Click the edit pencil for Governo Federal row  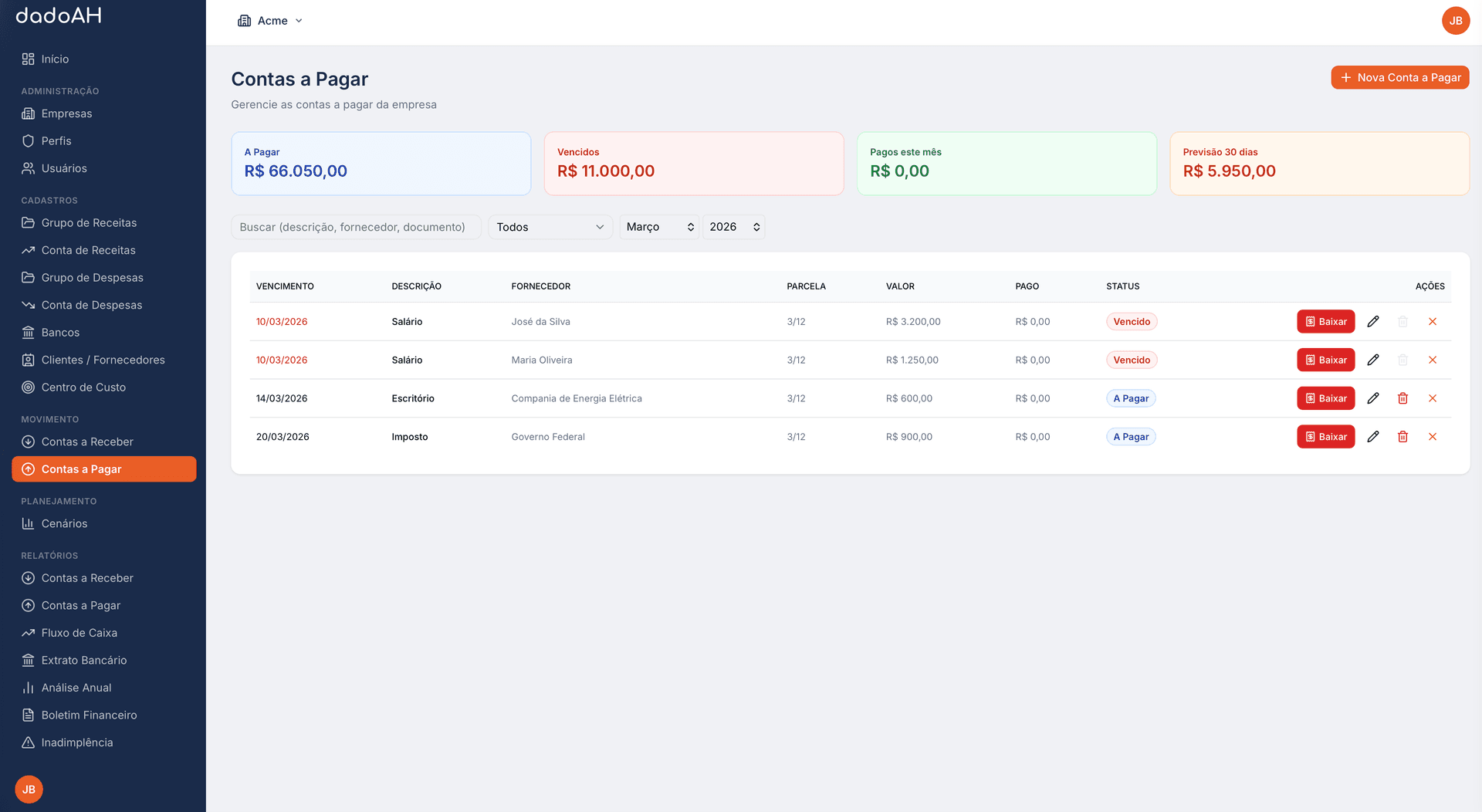point(1372,437)
